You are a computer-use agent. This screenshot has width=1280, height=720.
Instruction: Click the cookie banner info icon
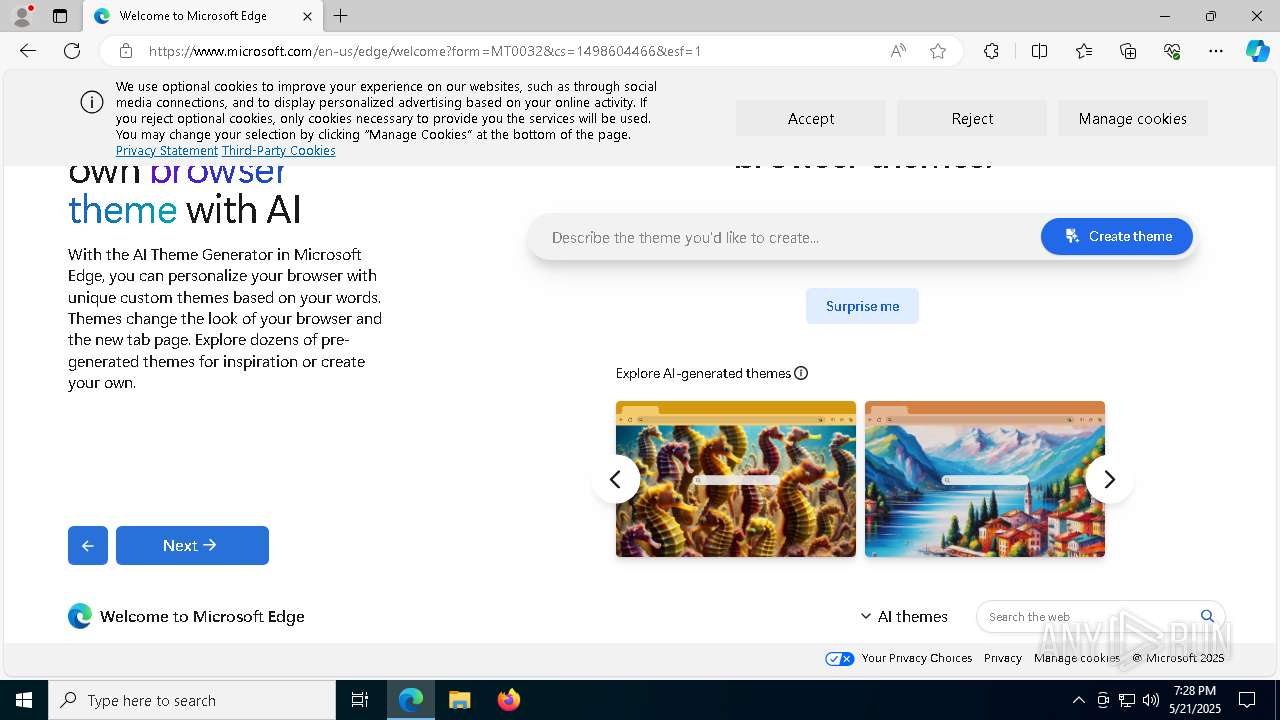click(92, 102)
